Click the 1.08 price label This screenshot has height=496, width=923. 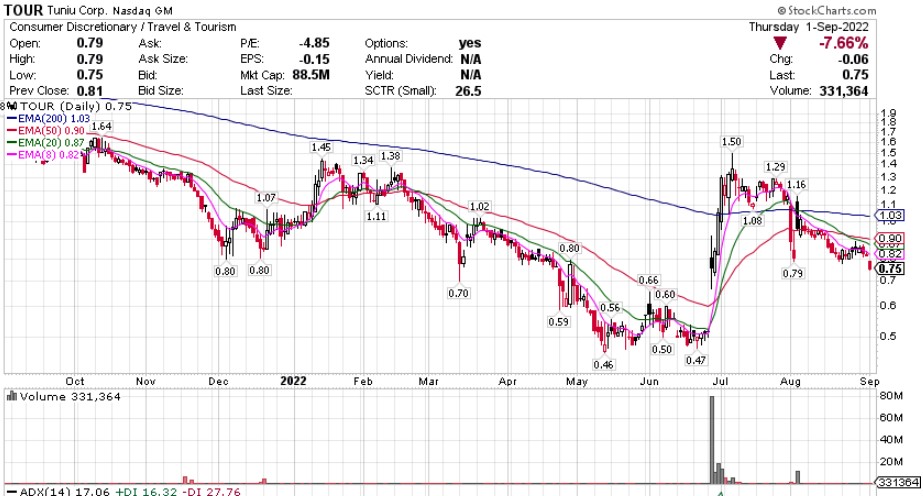pos(752,221)
